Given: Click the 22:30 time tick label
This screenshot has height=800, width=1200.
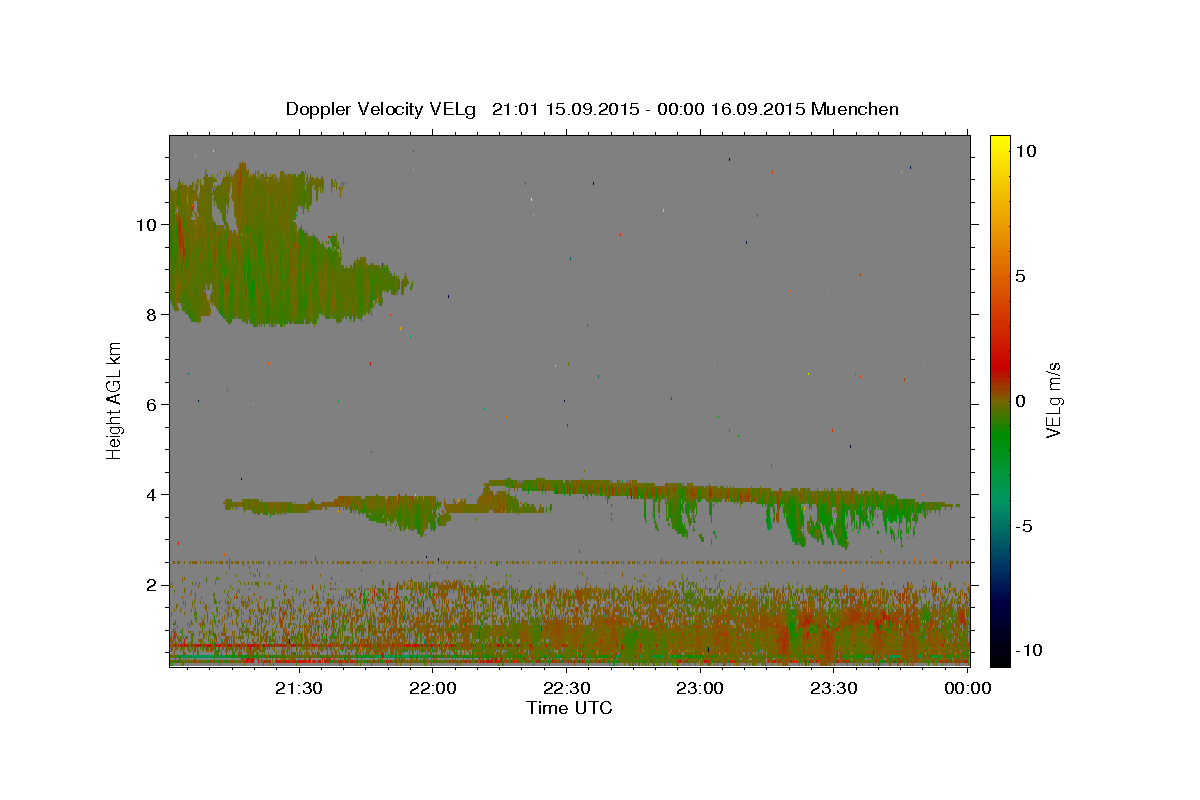Looking at the screenshot, I should [x=567, y=688].
